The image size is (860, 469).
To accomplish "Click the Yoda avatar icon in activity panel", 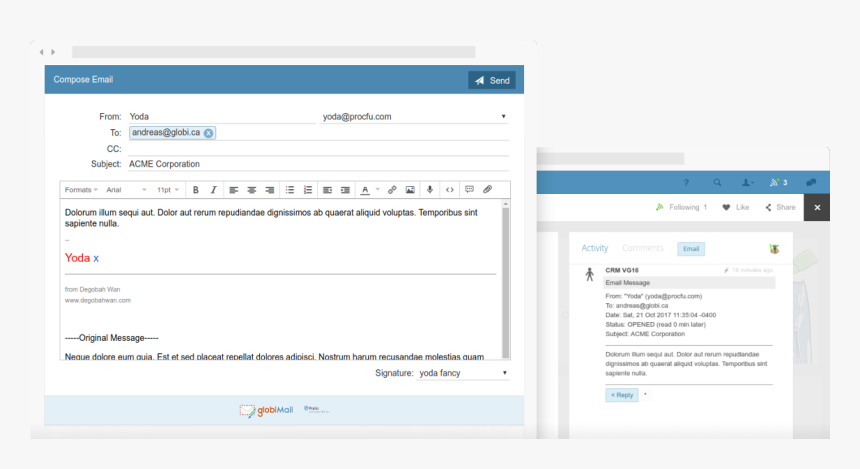I will [774, 248].
